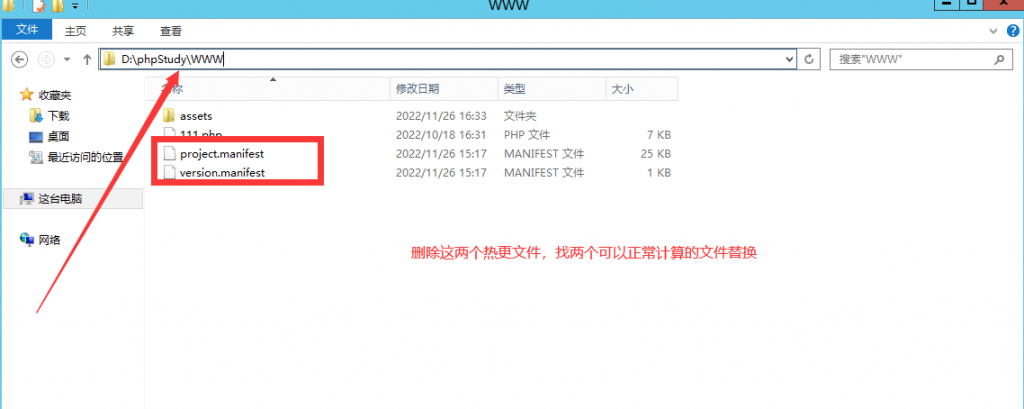Click the date 2022/10/18 16:31
The image size is (1024, 409).
(x=441, y=135)
